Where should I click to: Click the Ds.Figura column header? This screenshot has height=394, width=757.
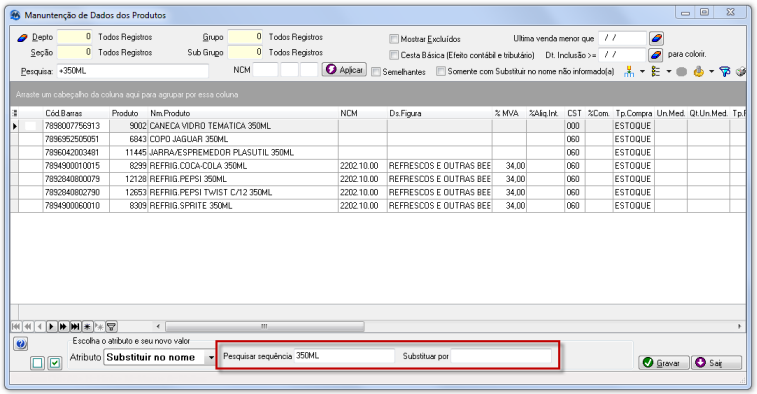pos(439,113)
